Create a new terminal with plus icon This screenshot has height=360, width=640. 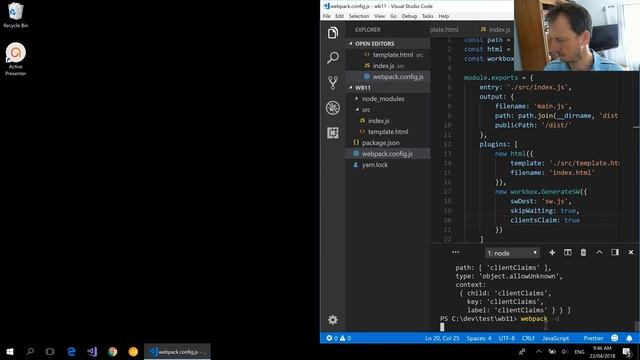pos(552,253)
